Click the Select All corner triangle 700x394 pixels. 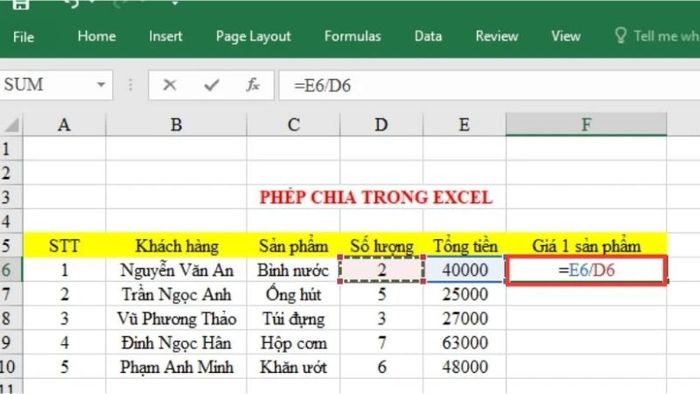click(x=11, y=124)
